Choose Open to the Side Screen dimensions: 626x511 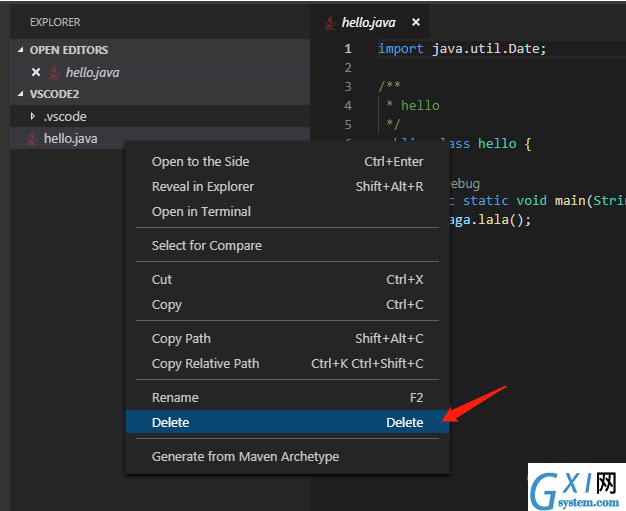click(287, 161)
